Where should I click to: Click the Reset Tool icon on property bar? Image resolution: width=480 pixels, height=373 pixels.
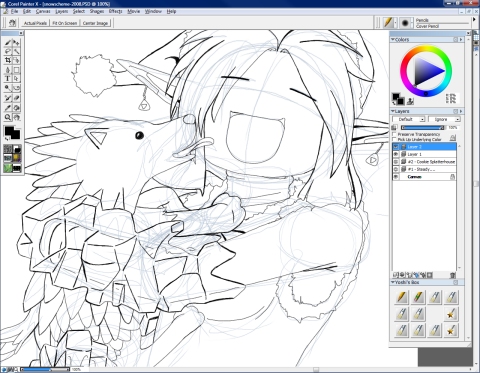(x=13, y=23)
